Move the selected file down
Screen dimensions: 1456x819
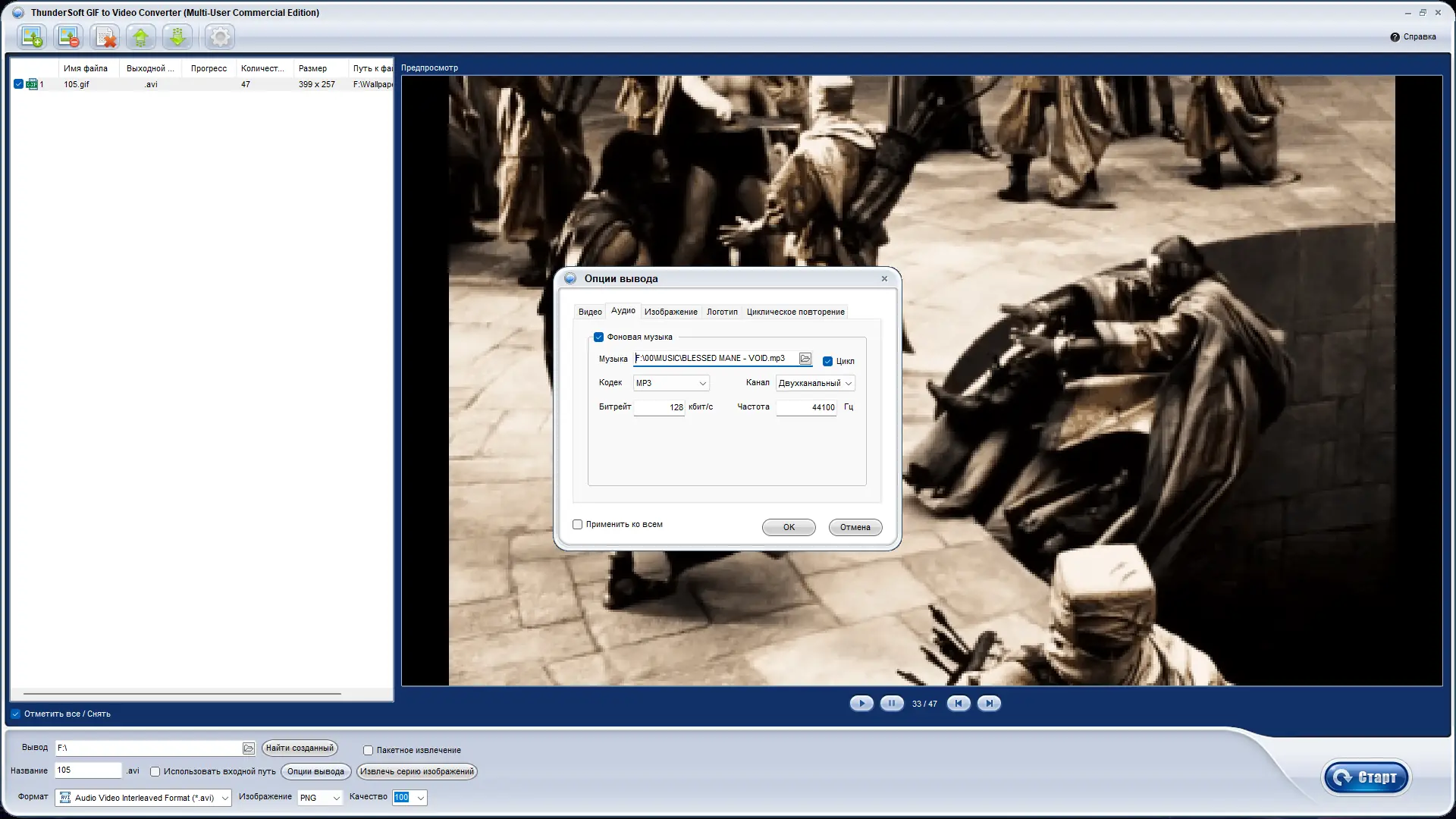177,36
